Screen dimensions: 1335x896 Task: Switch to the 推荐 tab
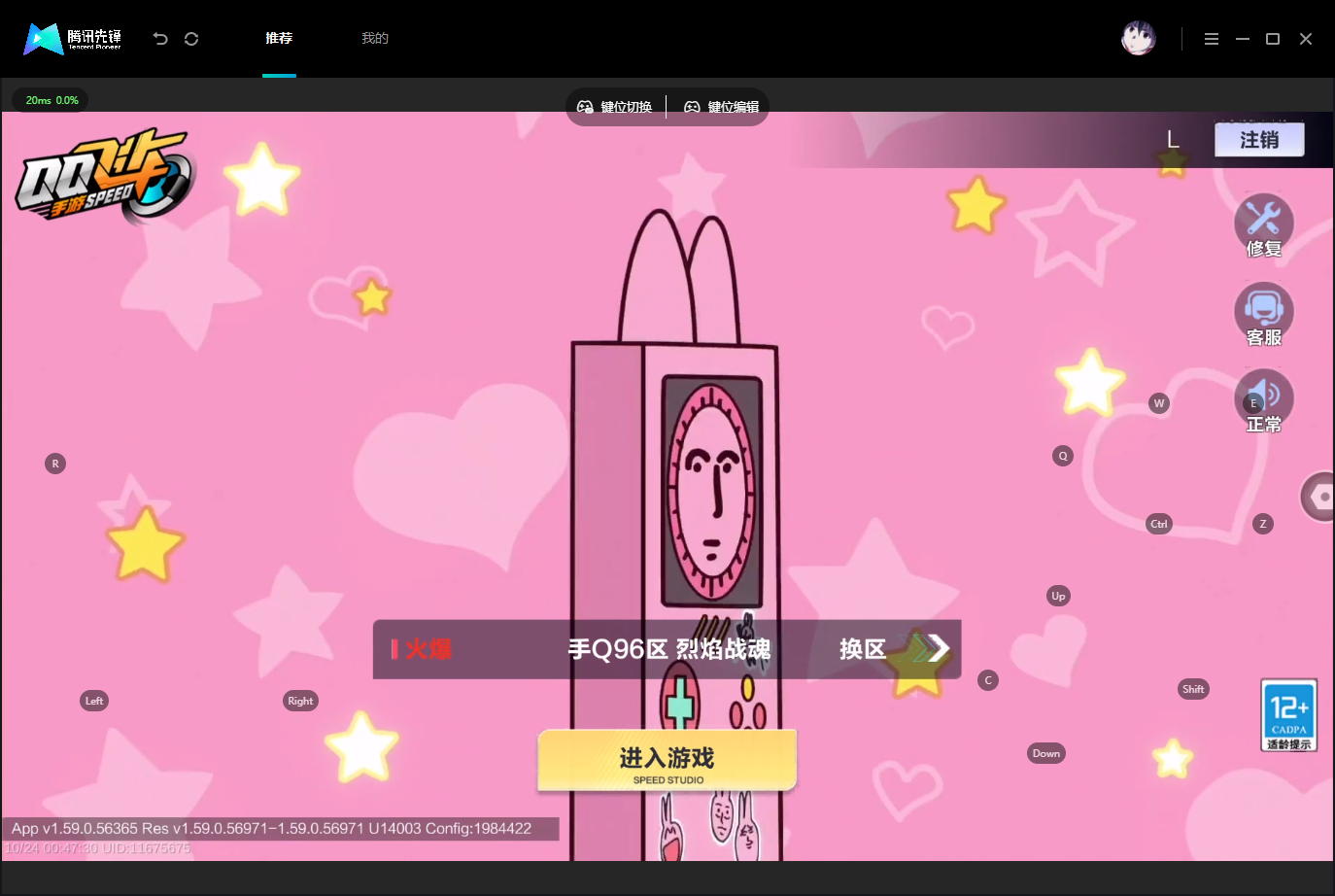(x=279, y=38)
